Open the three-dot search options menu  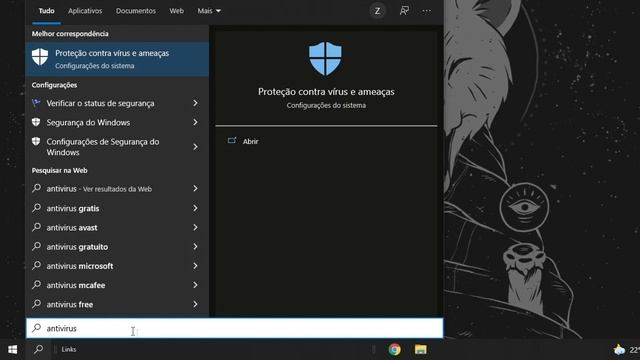point(427,11)
